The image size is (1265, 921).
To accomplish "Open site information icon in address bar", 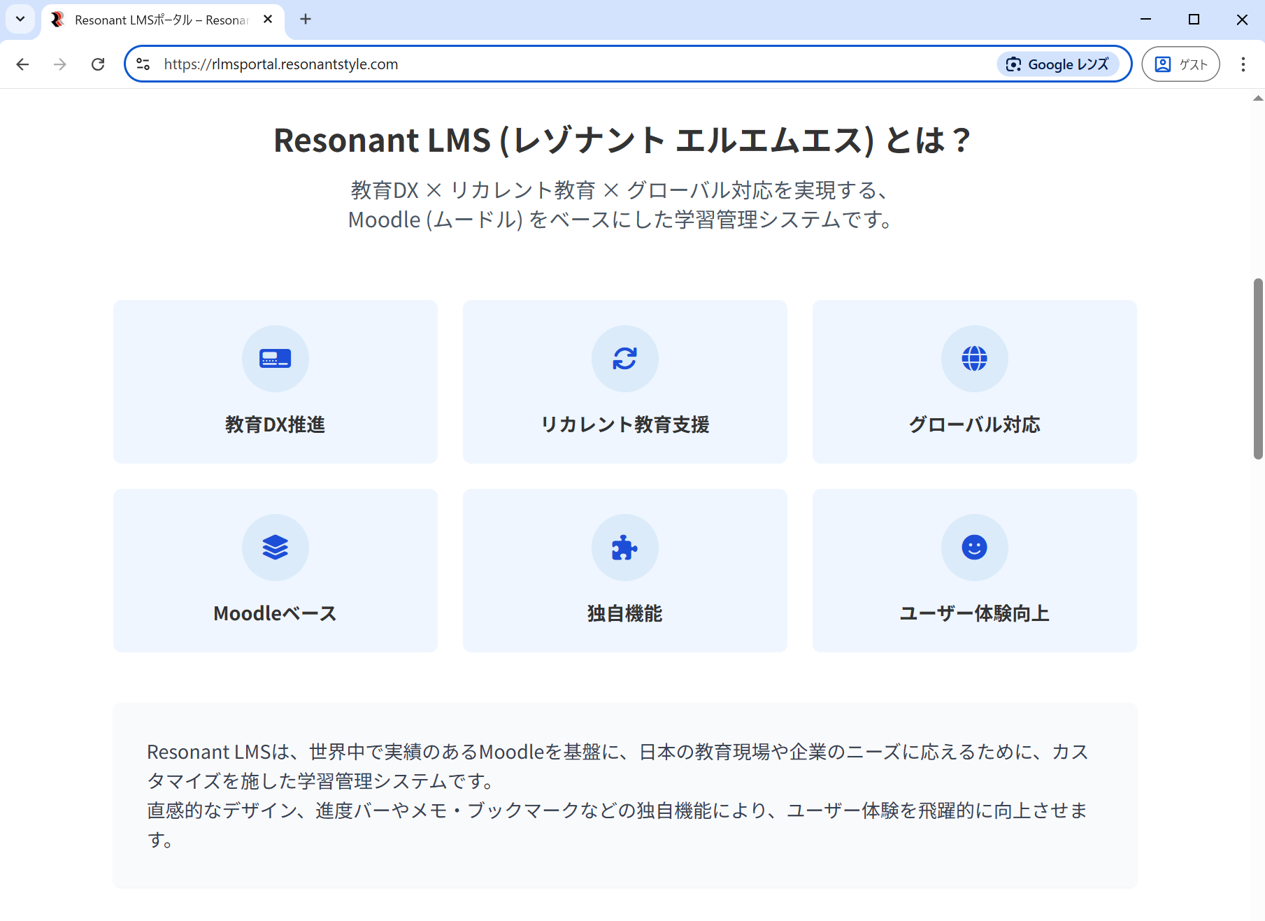I will pos(143,64).
